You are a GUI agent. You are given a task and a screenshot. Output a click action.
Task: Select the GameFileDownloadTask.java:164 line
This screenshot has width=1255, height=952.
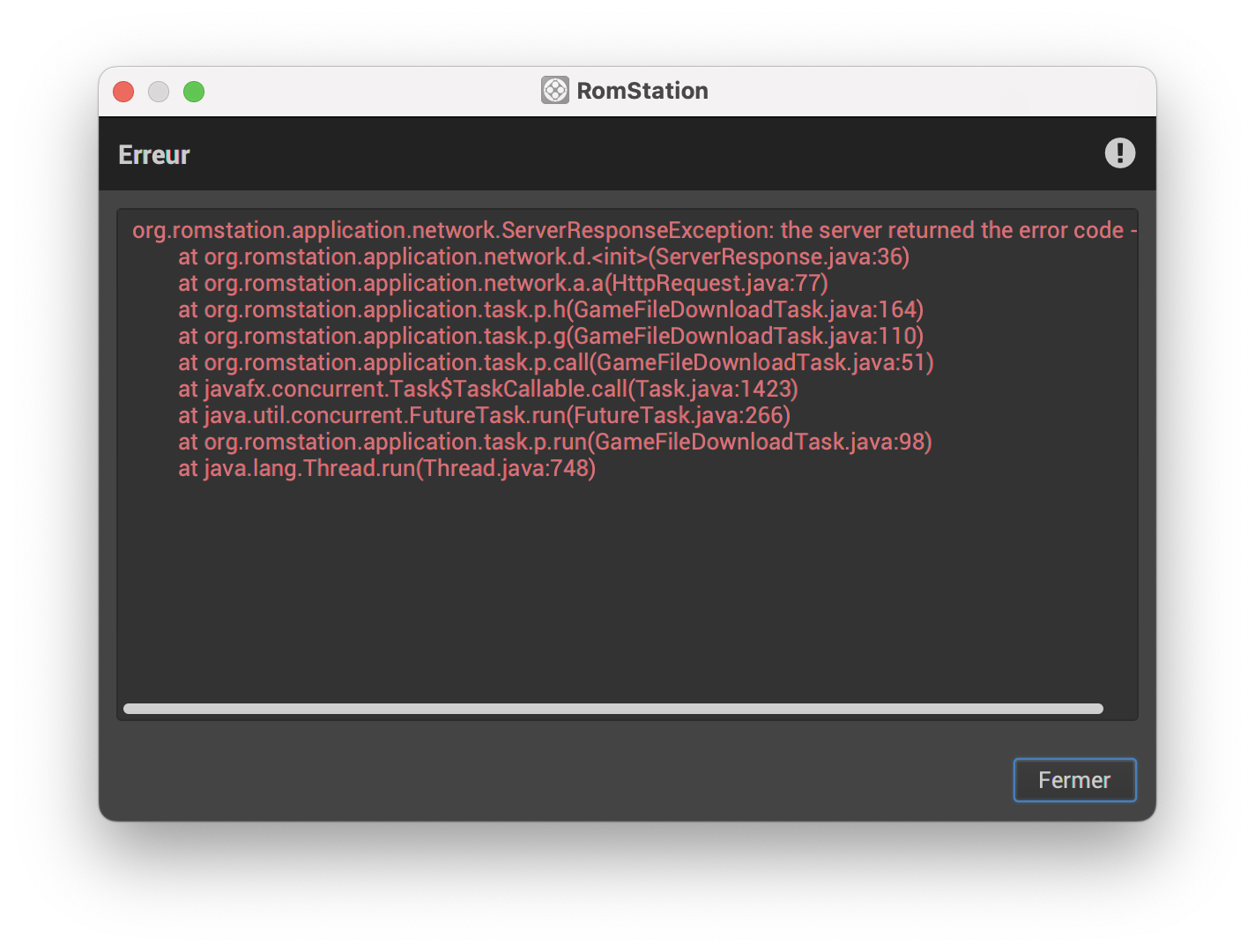point(550,309)
